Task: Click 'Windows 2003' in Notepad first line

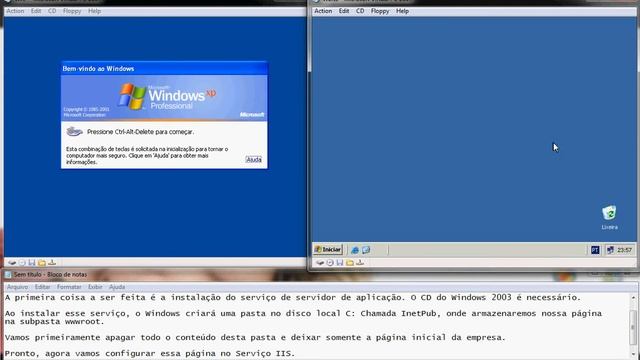Action: pos(481,298)
